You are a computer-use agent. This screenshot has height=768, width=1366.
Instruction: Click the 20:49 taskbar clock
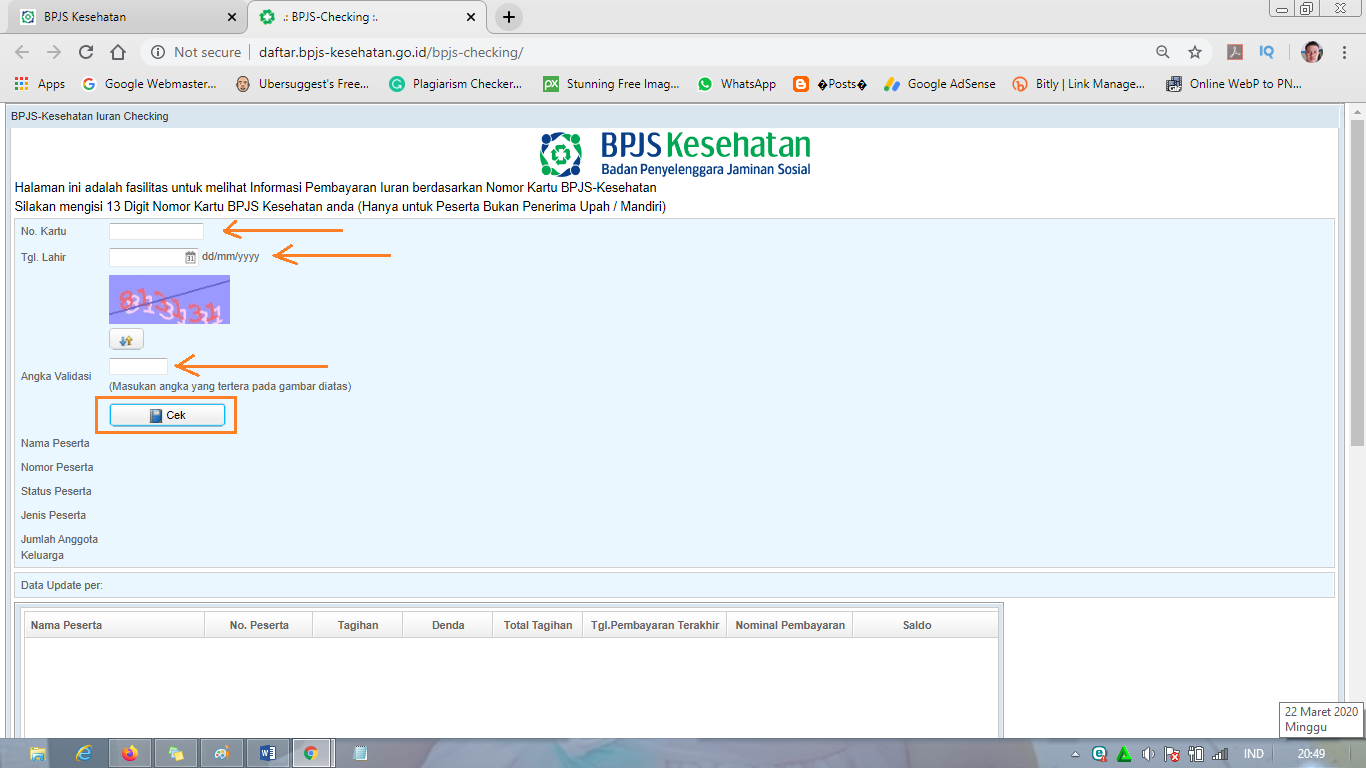[x=1311, y=754]
